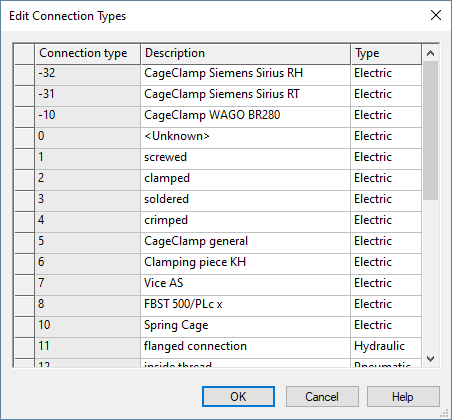Click the vertical scrollbar thumb
The height and width of the screenshot is (420, 452).
[430, 131]
